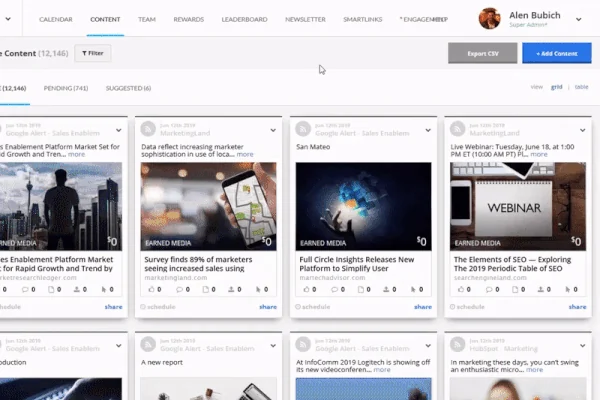Click schedule on the Full Circle Insights card

(x=313, y=307)
